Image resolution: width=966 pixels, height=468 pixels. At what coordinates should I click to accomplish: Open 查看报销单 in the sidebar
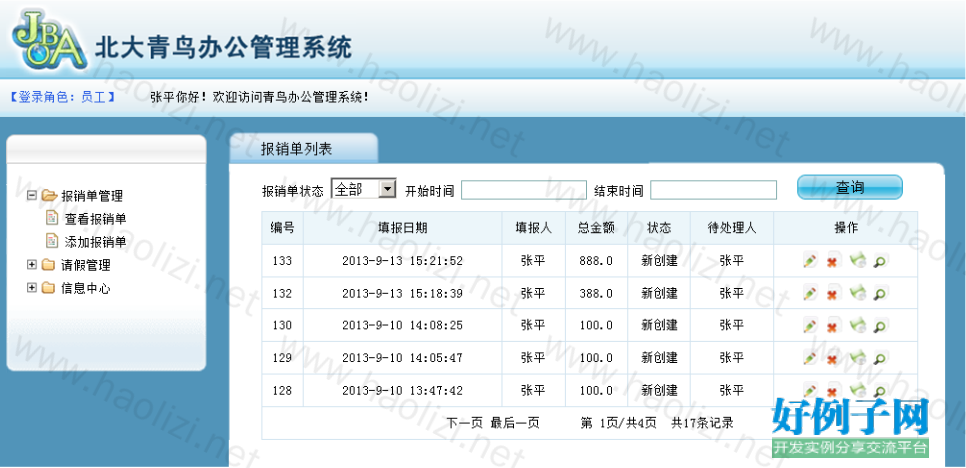tap(95, 219)
